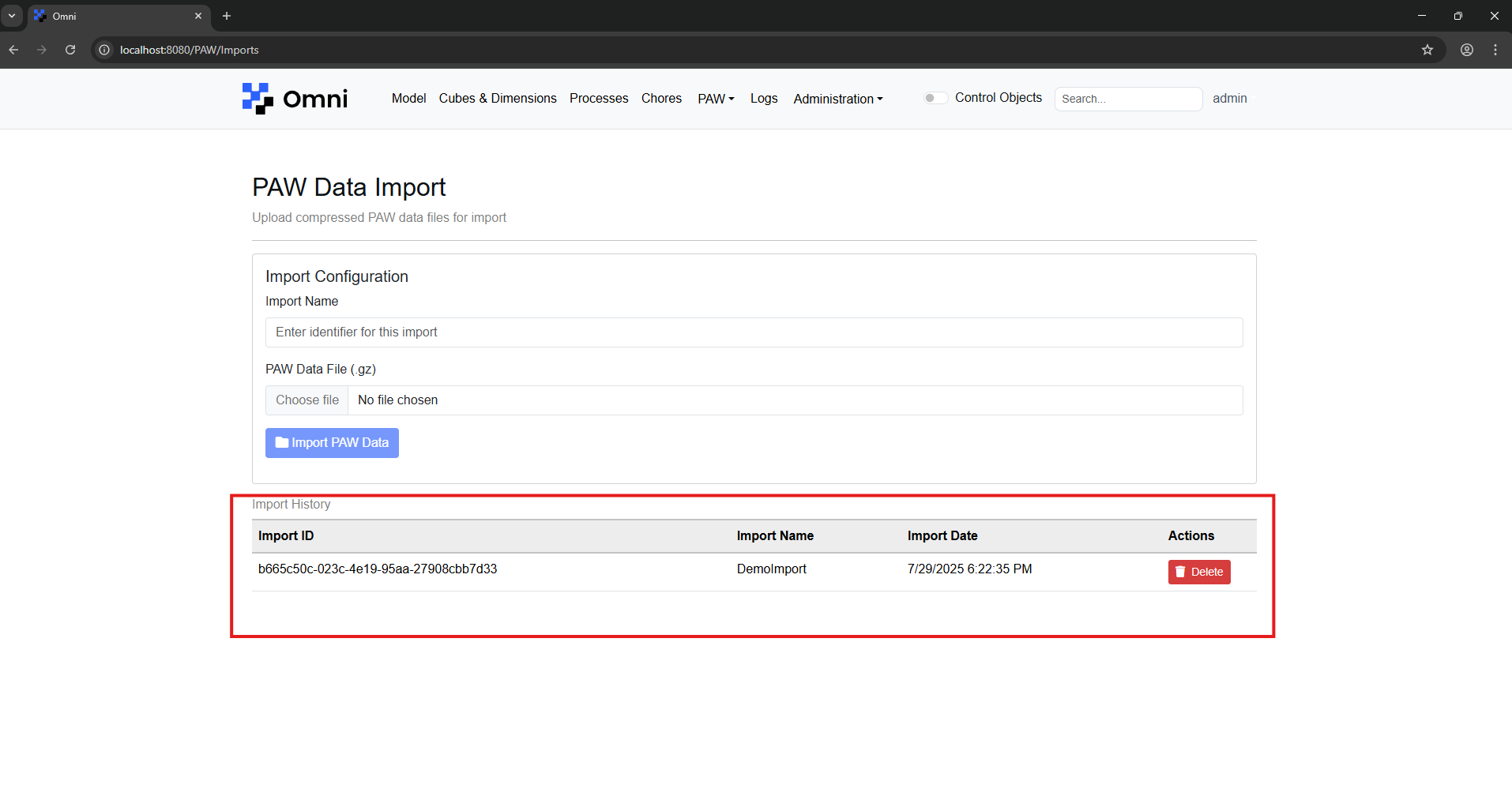Focus the Import Name input field
The width and height of the screenshot is (1512, 811).
pyautogui.click(x=754, y=332)
